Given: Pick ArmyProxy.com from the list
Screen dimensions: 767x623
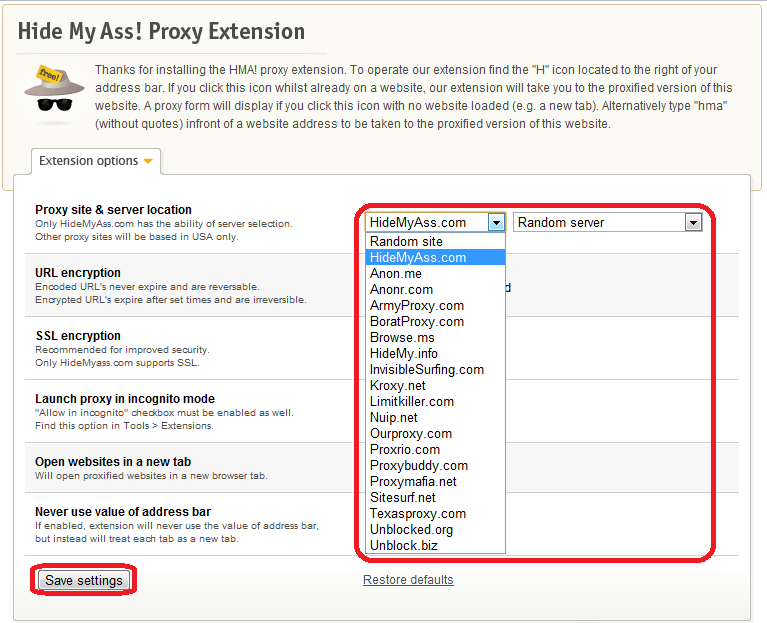Looking at the screenshot, I should 417,305.
